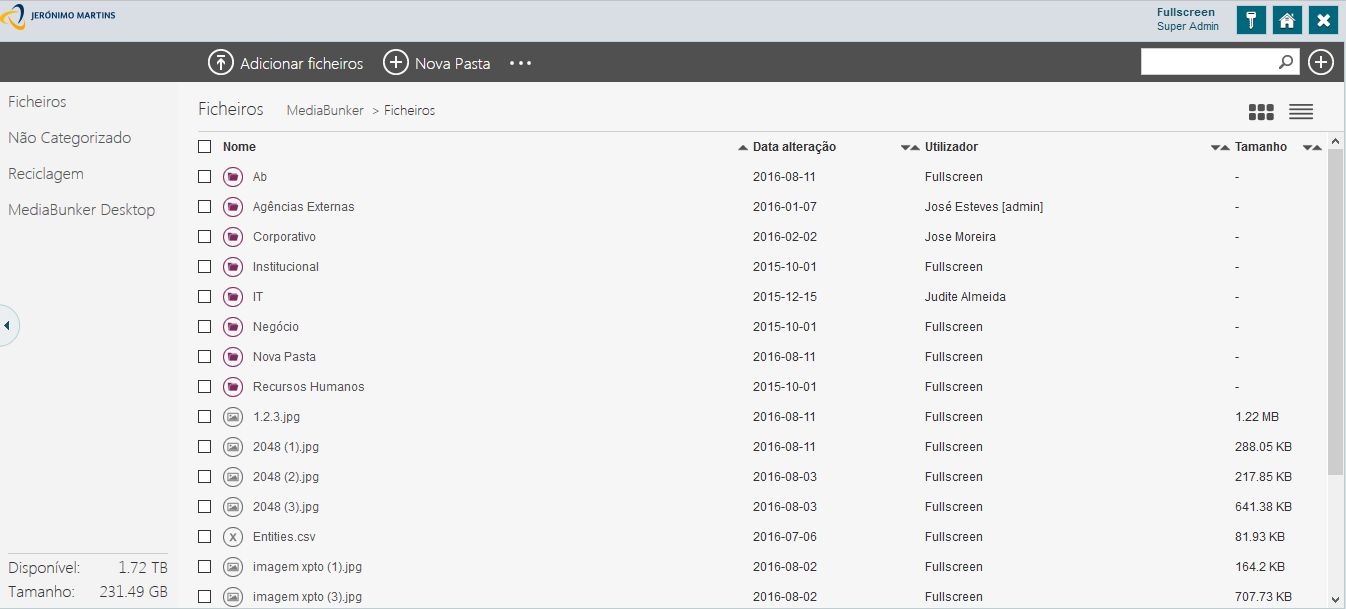Viewport: 1346px width, 609px height.
Task: Click the Jose Moreira user cell
Action: [960, 237]
